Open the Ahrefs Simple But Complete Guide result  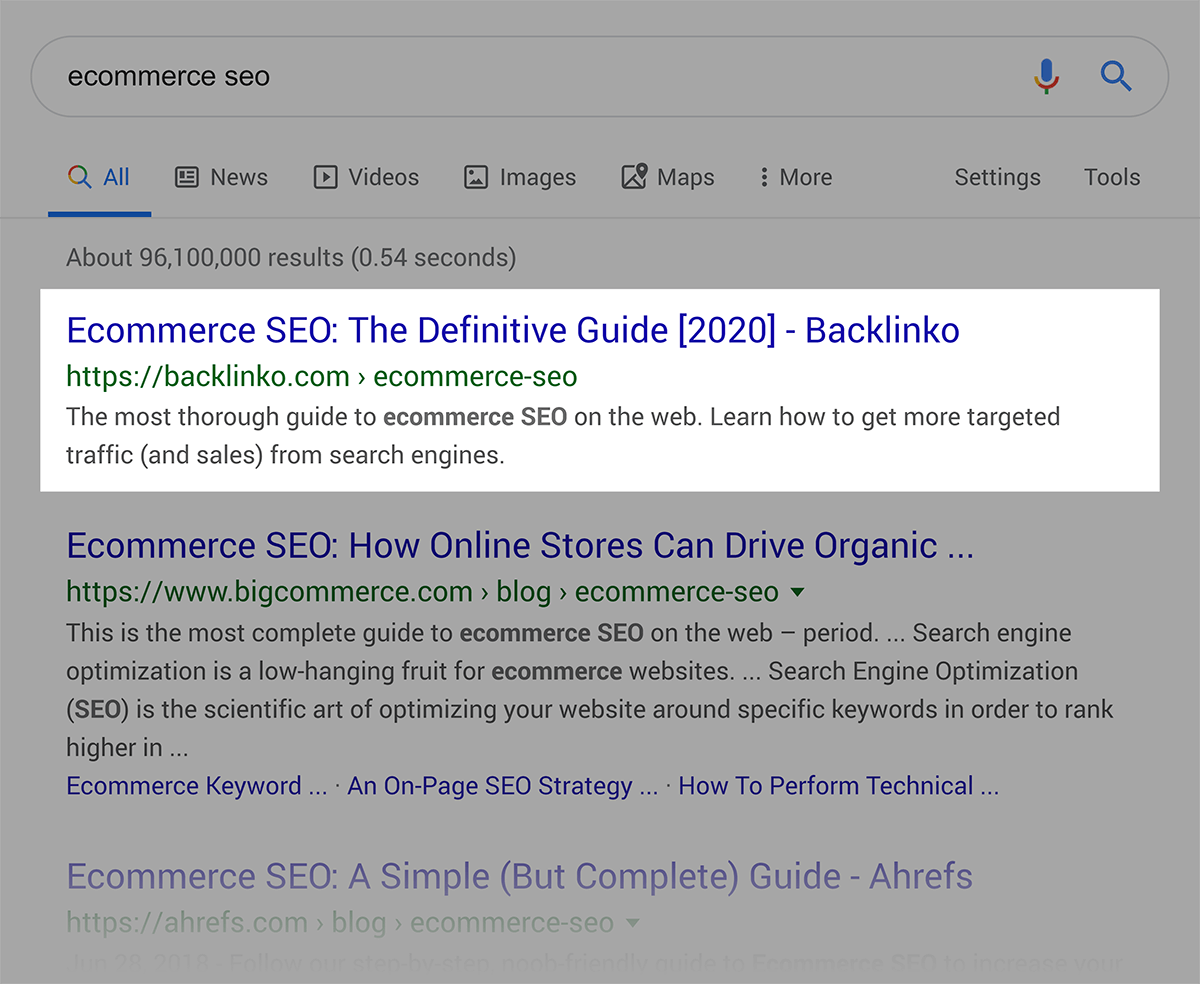pyautogui.click(x=519, y=877)
